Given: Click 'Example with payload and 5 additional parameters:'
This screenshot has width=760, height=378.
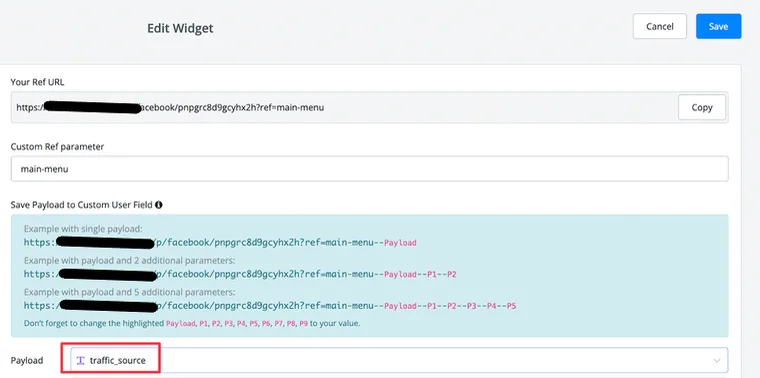Looking at the screenshot, I should [x=129, y=292].
